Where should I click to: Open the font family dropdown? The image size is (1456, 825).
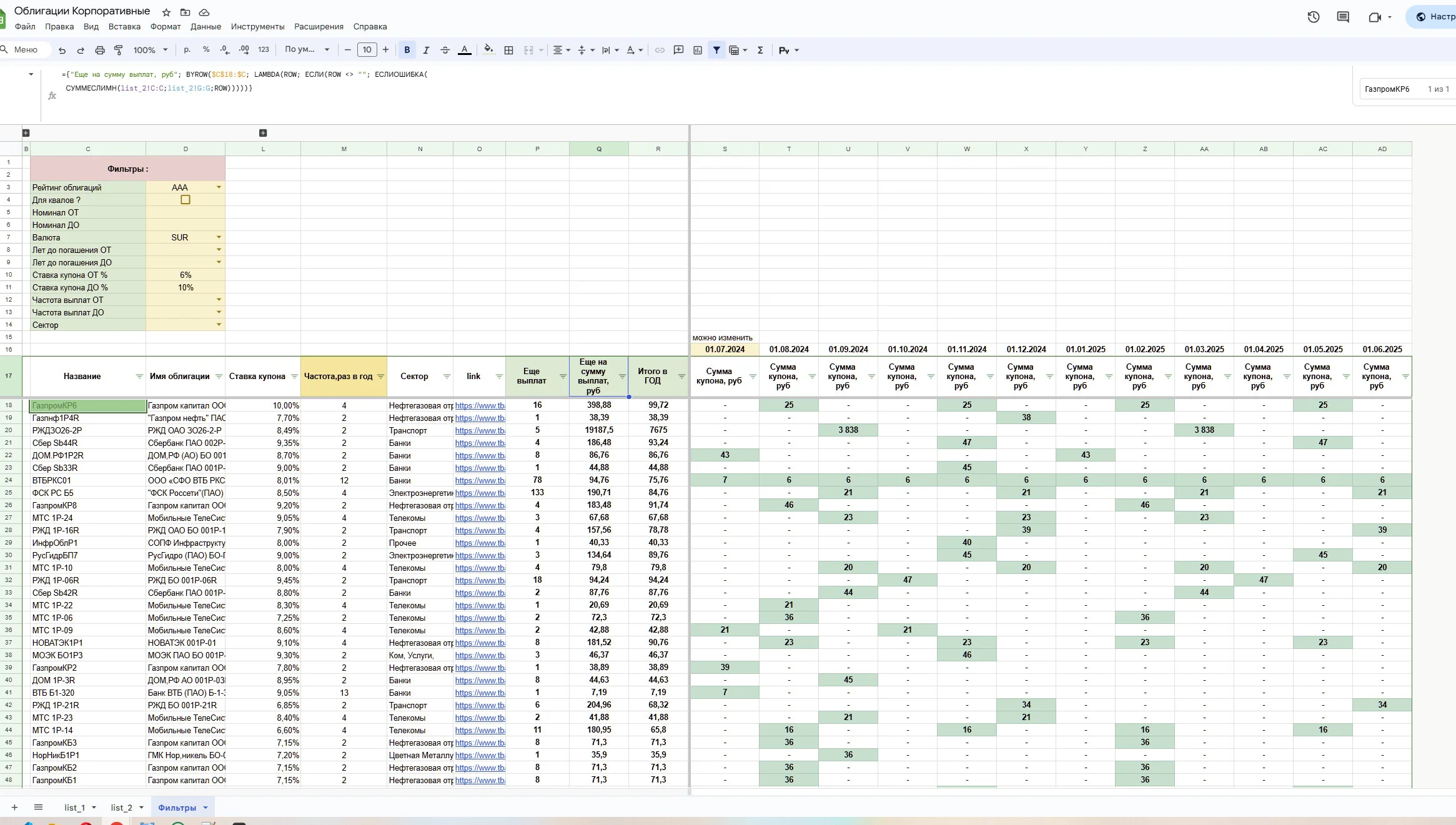(307, 50)
